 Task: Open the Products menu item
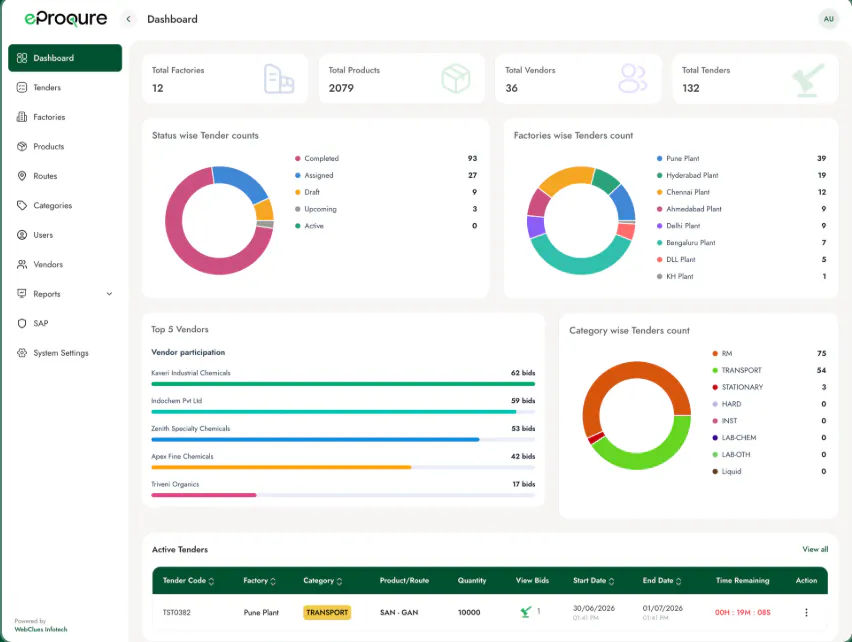[x=65, y=146]
